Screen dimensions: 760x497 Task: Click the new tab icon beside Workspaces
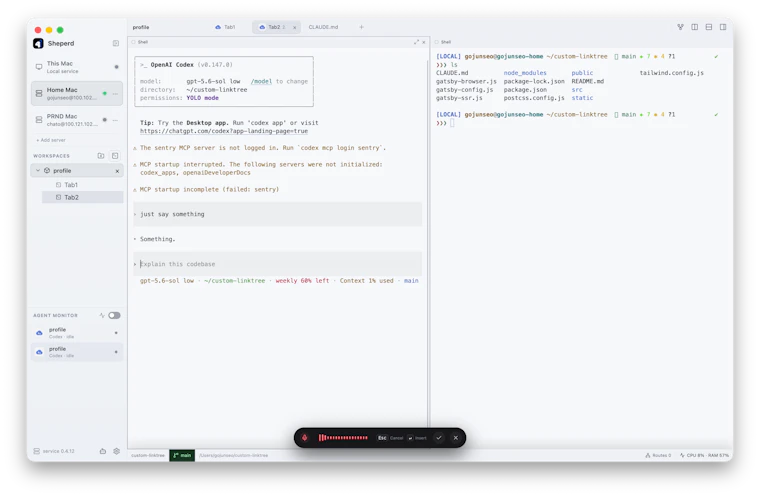click(x=115, y=156)
